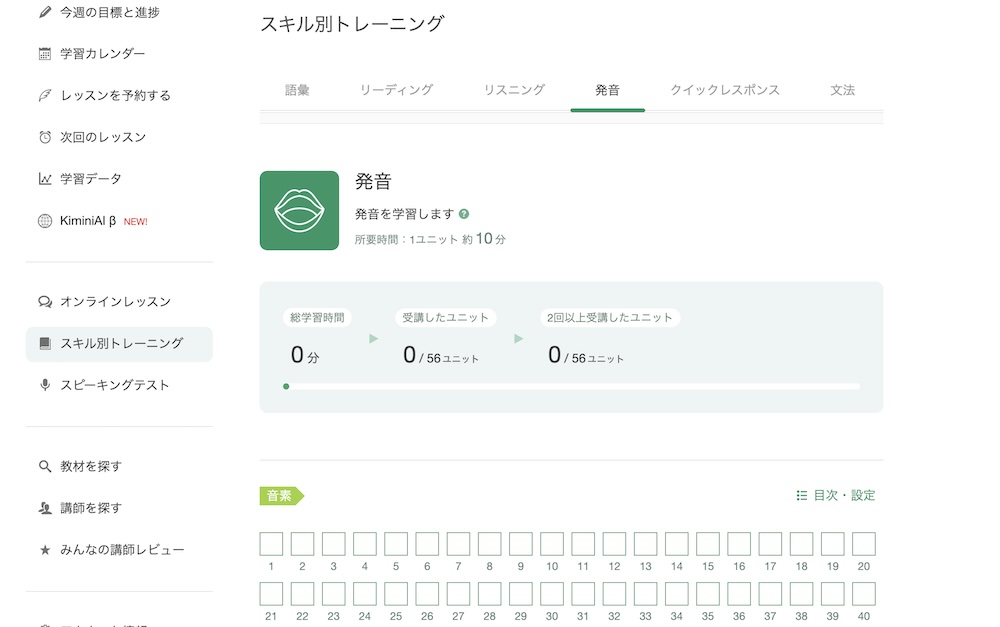Select the 発音 tab
Viewport: 1000px width, 627px height.
point(607,90)
